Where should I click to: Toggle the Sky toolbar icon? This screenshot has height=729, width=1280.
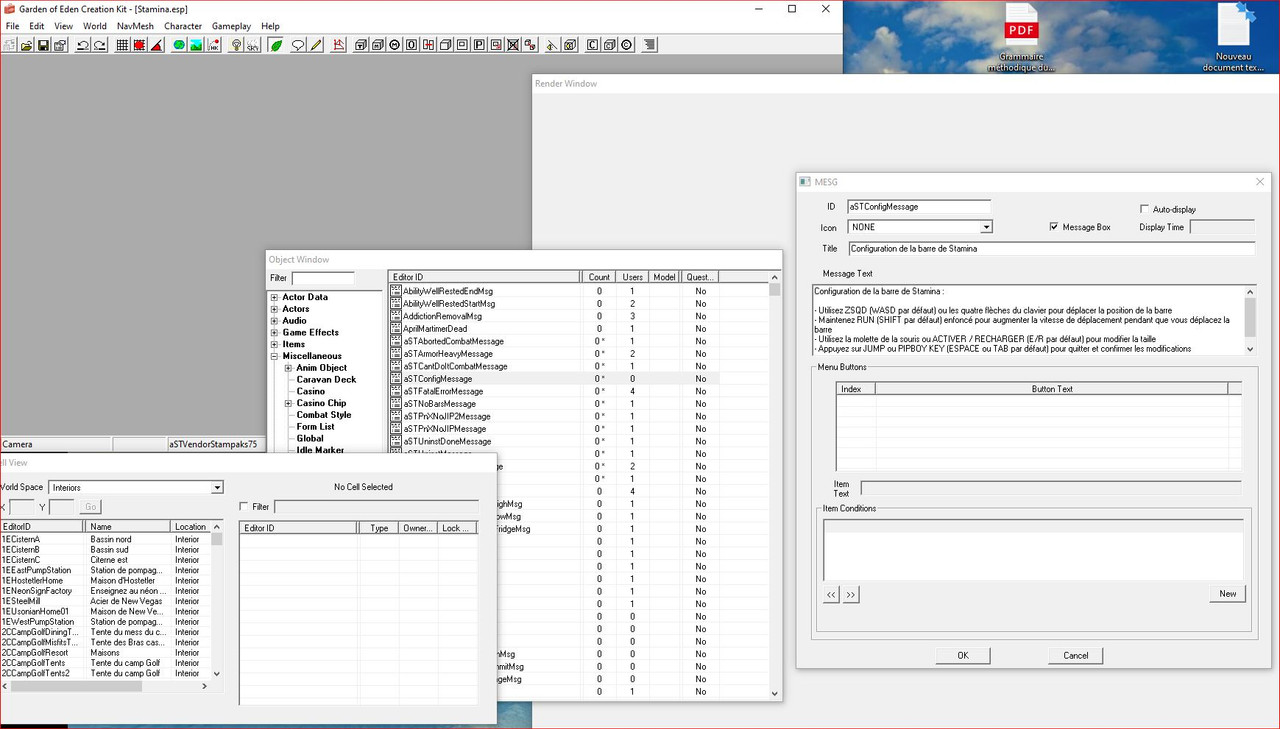(252, 45)
